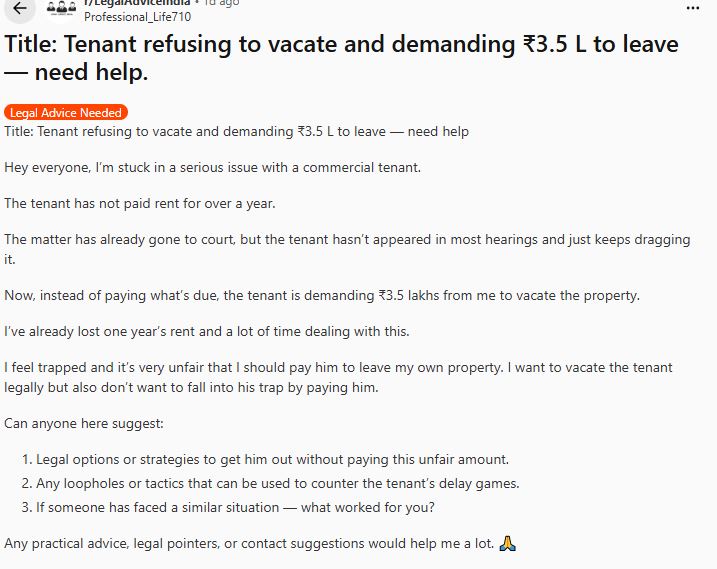
Task: Open the r/LegalAdviceIndia subreddit link
Action: click(x=135, y=3)
